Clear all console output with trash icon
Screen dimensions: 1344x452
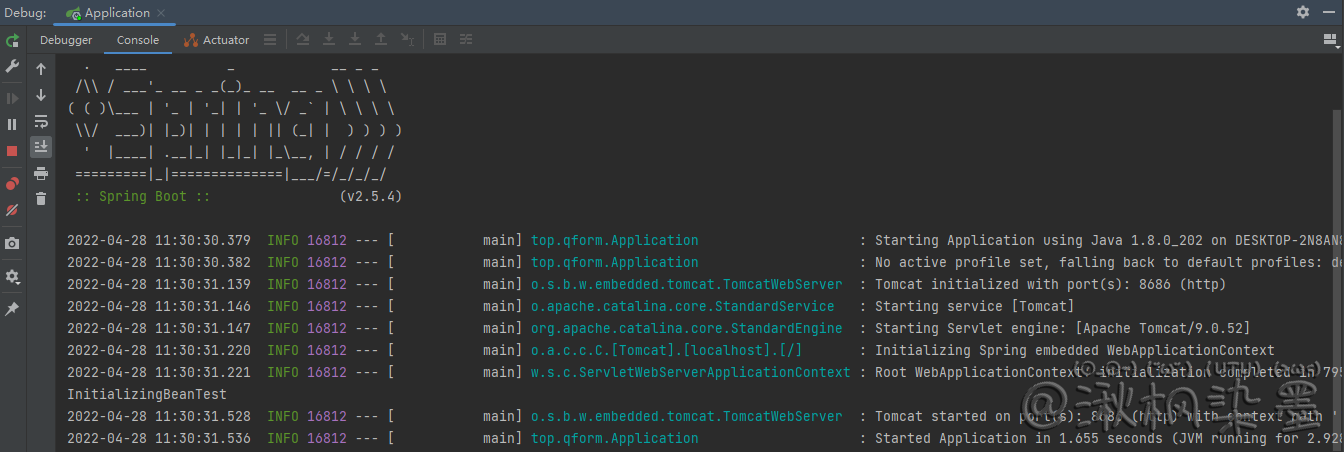click(x=41, y=199)
